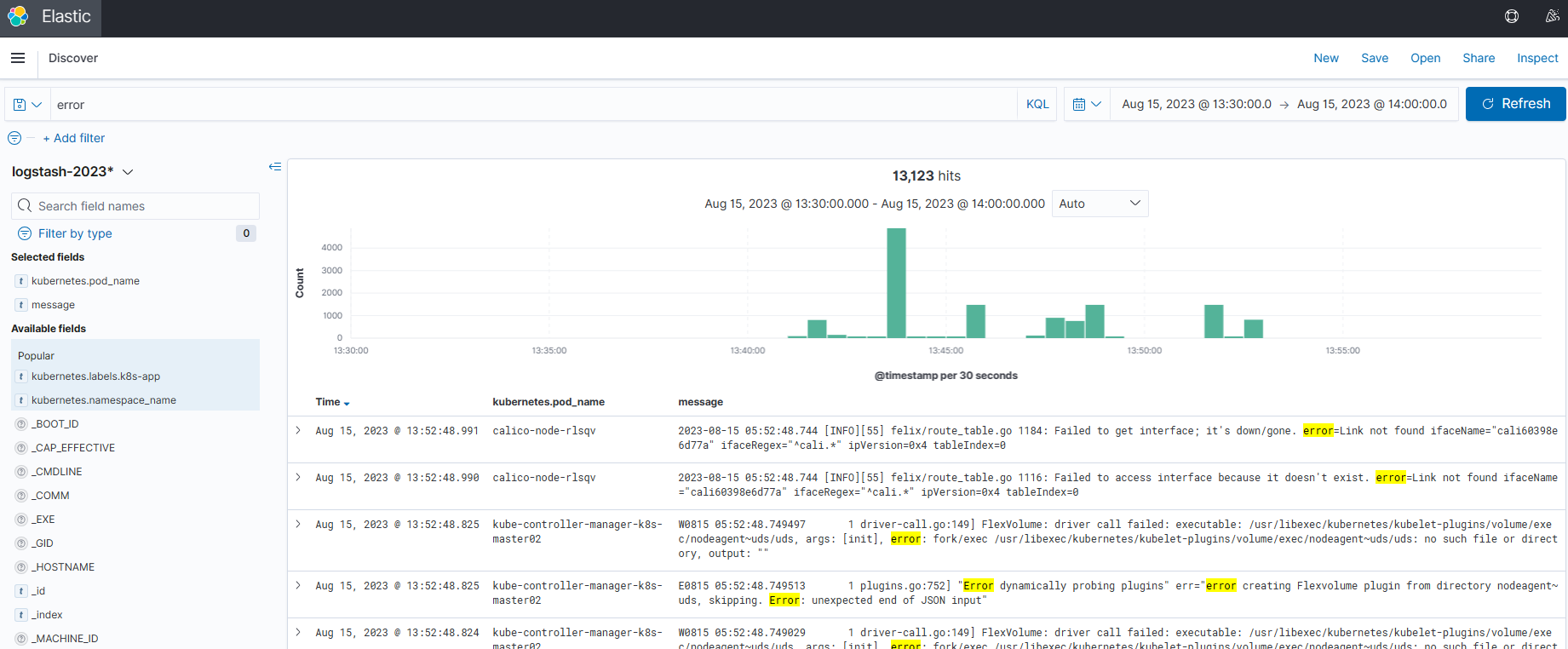
Task: Select the message selected field
Action: coord(53,305)
